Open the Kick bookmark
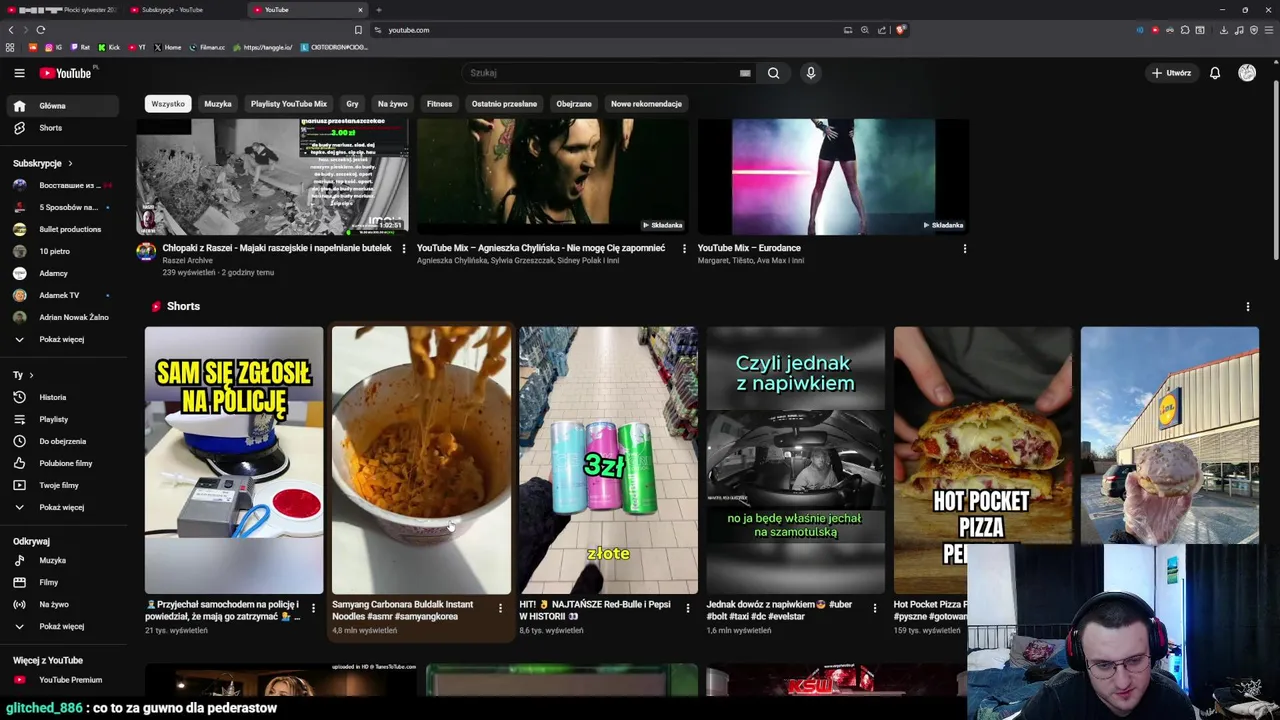1280x720 pixels. tap(108, 47)
